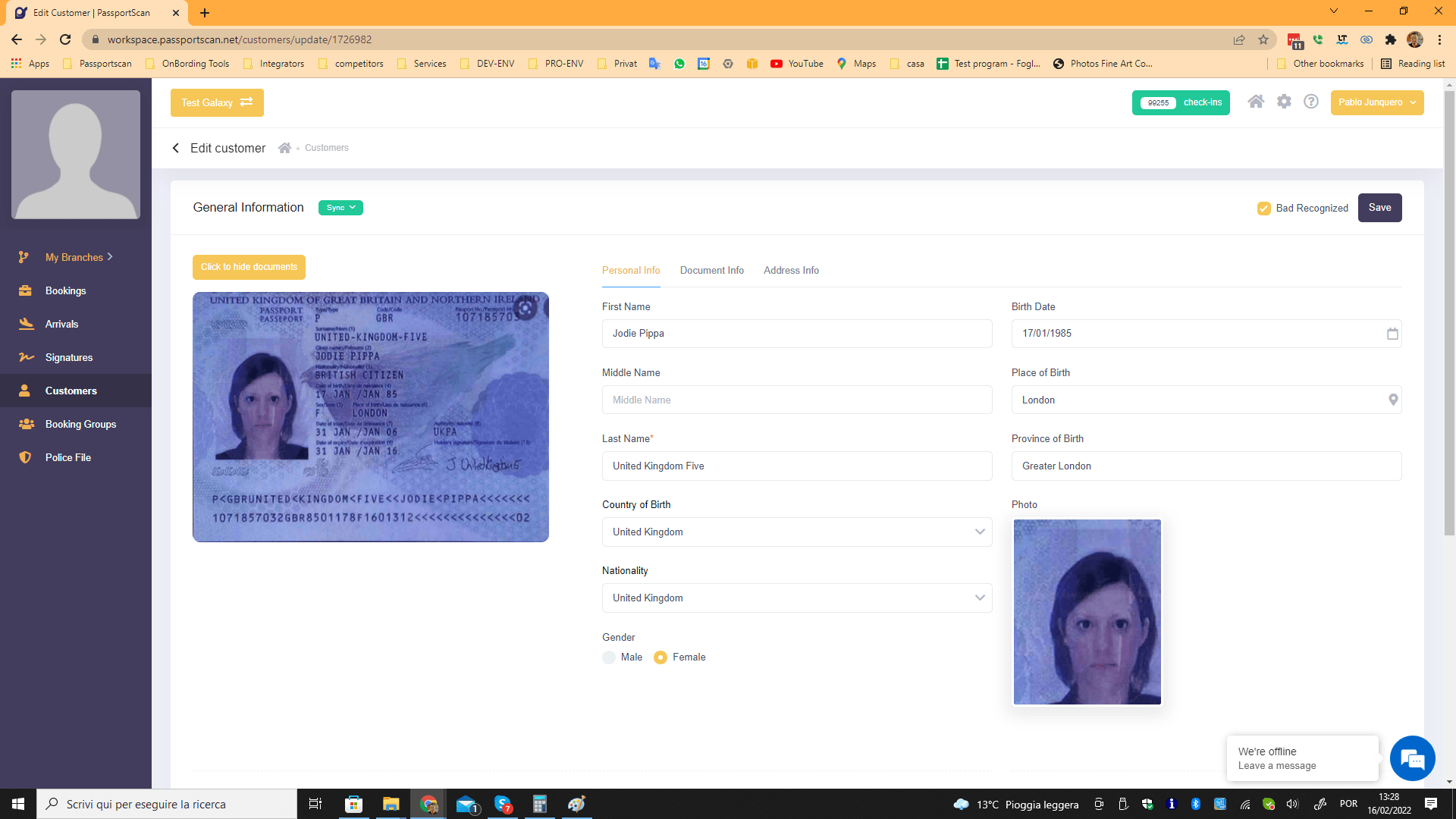Open the Police File section
This screenshot has height=819, width=1456.
tap(67, 457)
